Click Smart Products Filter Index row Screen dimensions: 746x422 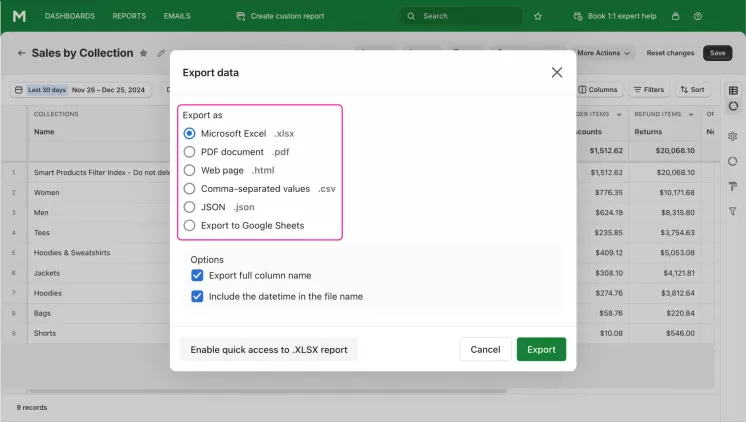[101, 172]
